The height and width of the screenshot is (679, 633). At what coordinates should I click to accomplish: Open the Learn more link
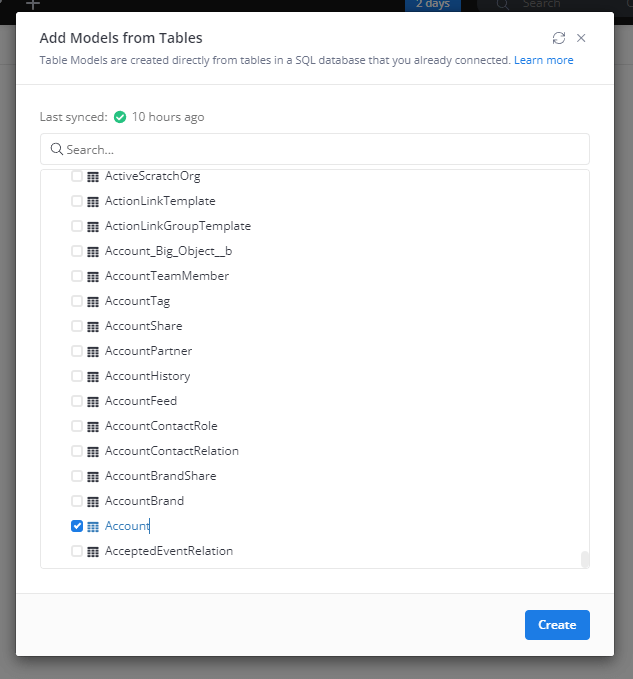[544, 60]
